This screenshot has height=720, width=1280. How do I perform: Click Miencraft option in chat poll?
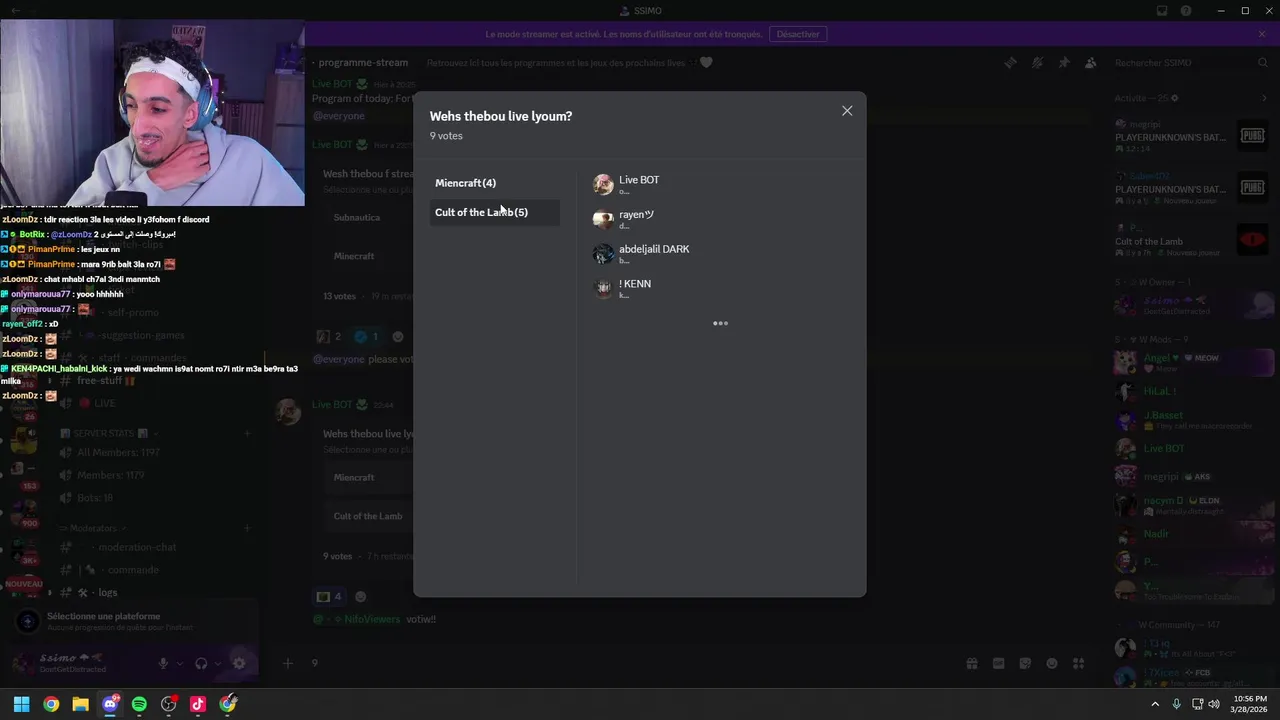tap(368, 477)
